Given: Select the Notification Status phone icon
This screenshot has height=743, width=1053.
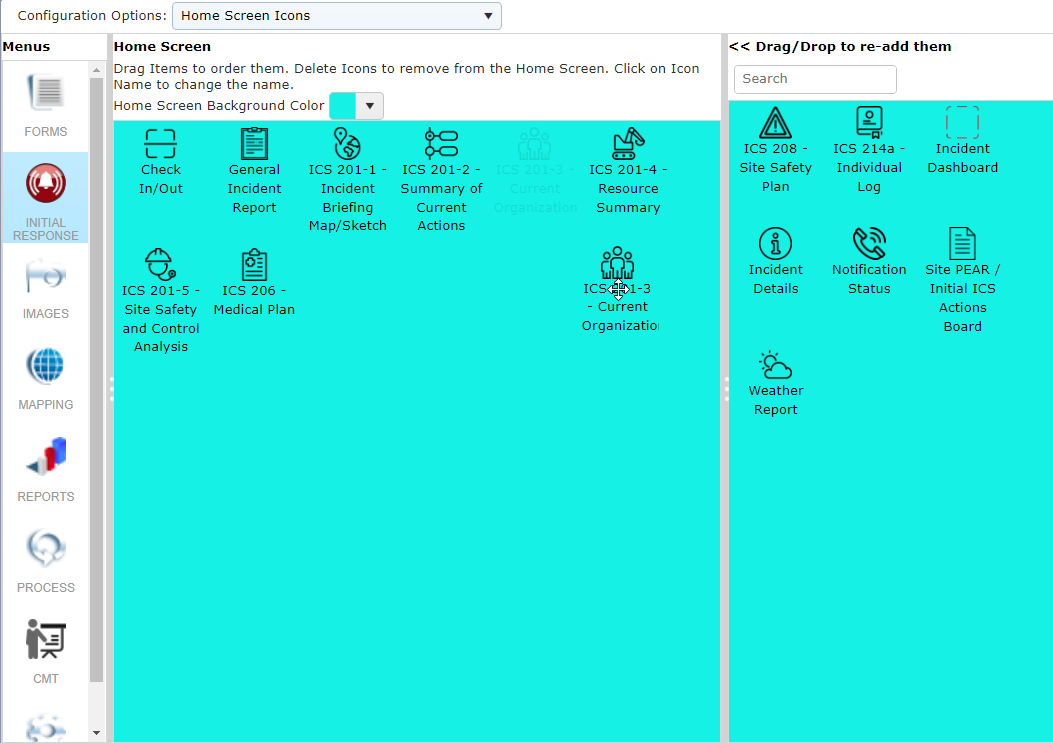Looking at the screenshot, I should coord(869,243).
